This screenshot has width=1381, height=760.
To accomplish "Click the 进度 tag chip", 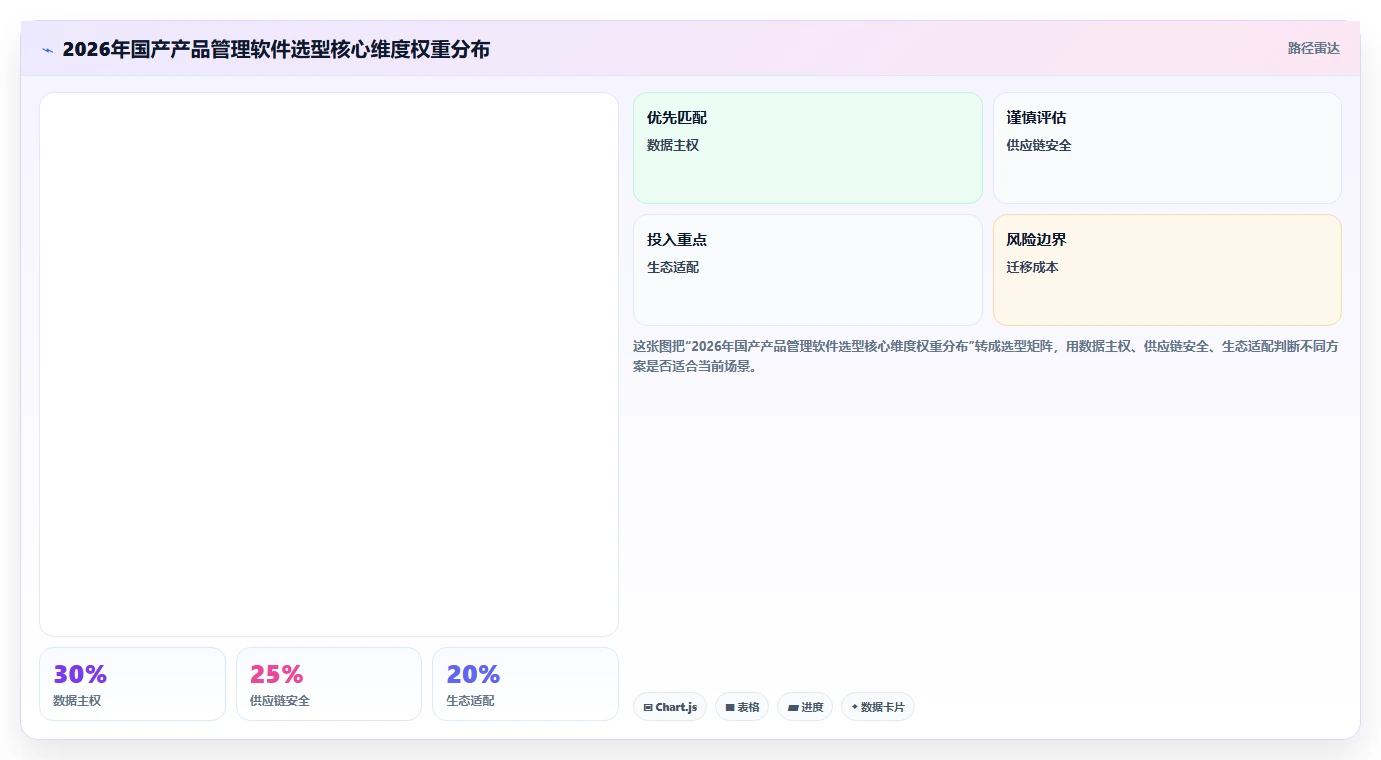I will [x=805, y=707].
